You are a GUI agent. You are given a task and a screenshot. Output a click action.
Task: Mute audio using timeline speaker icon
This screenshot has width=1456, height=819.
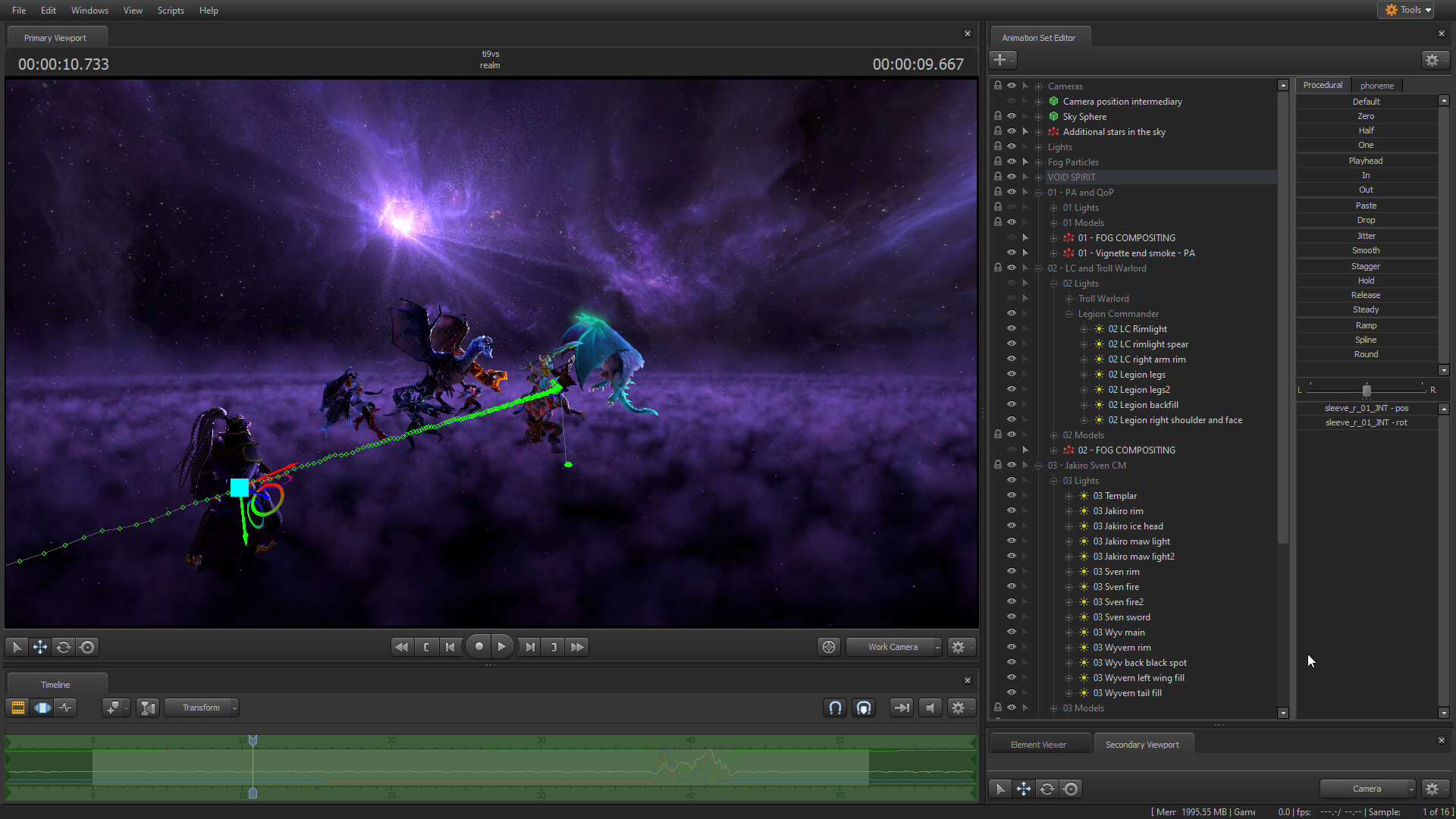point(930,708)
